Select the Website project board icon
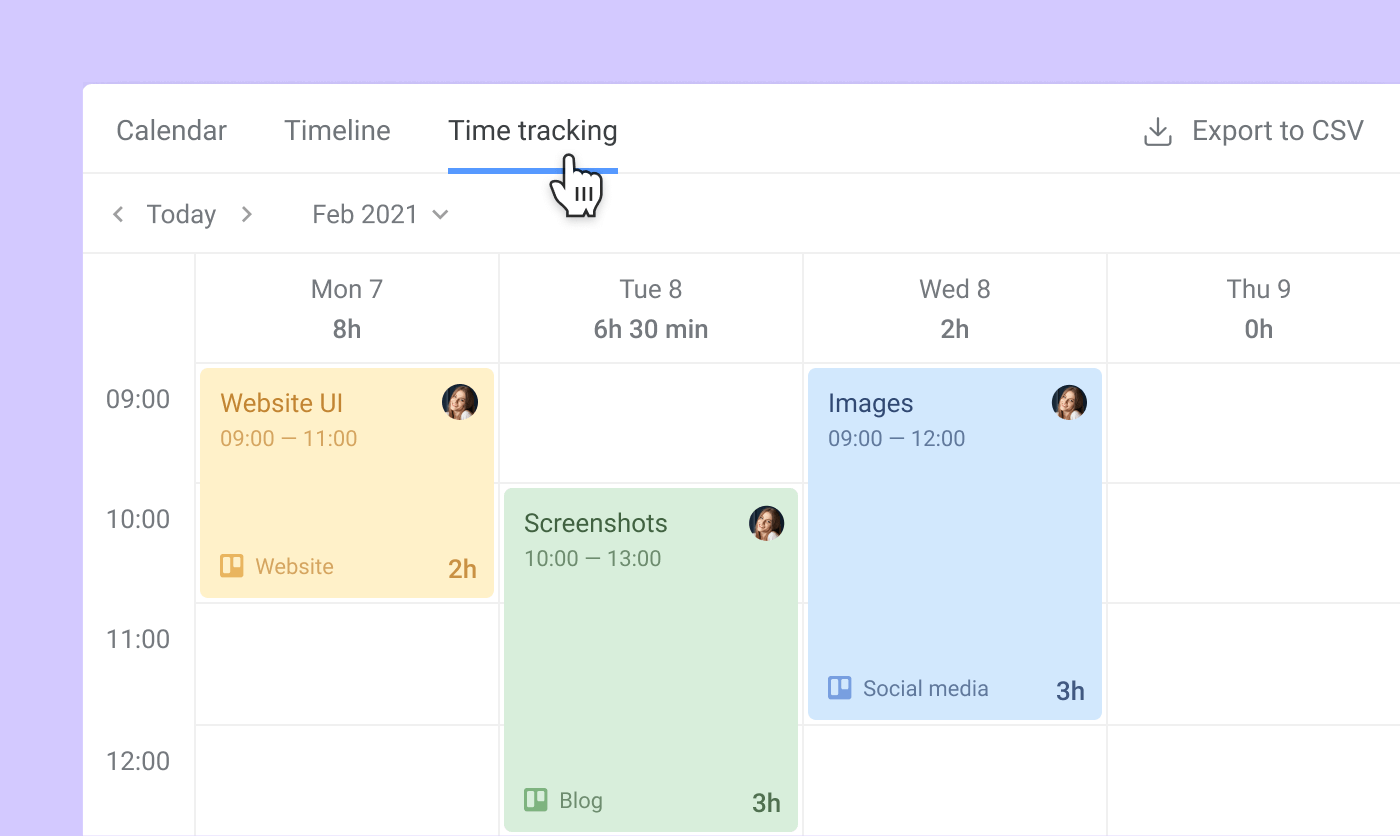Viewport: 1400px width, 836px height. pos(231,565)
